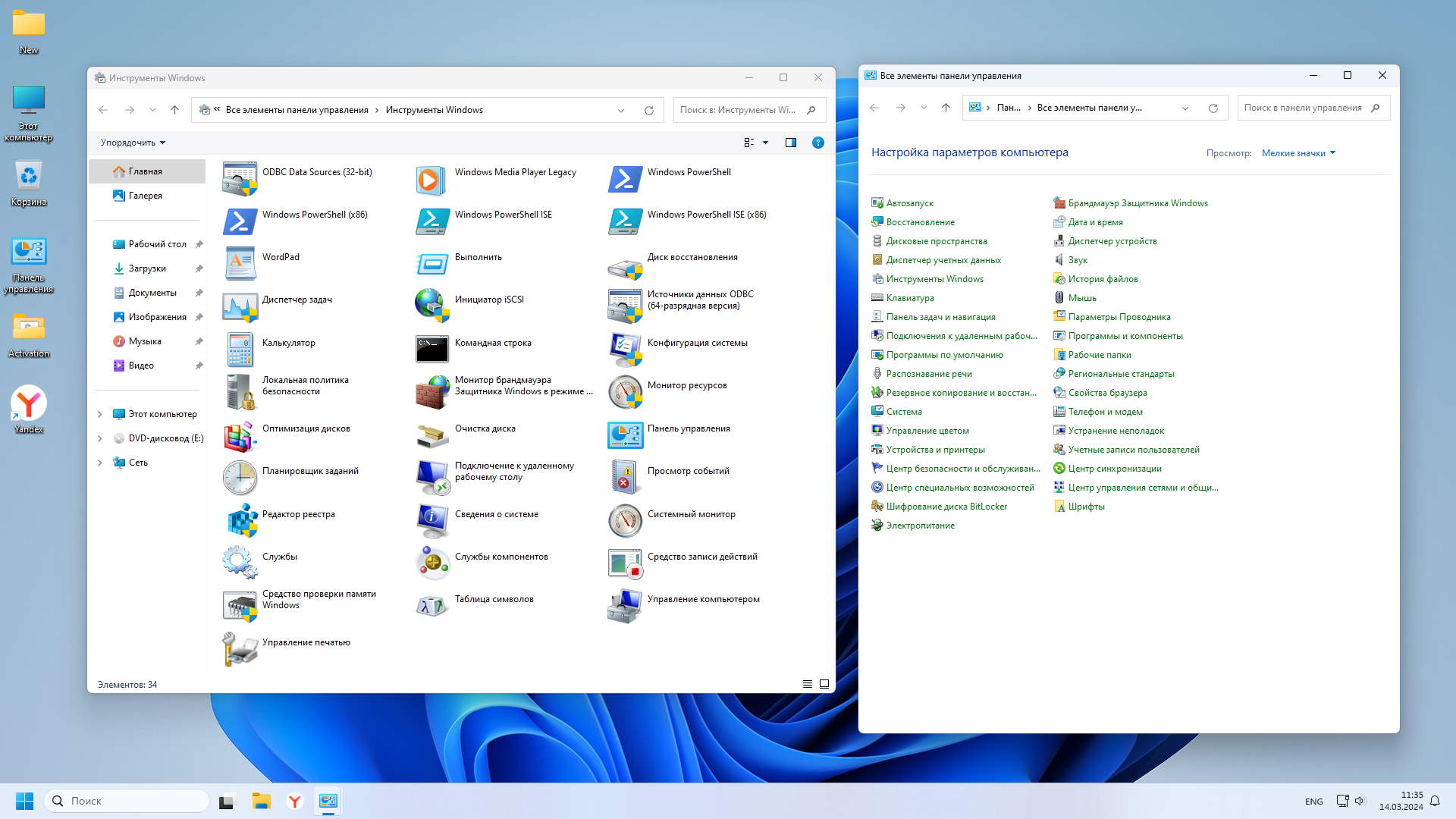
Task: Launch Командная строка icon
Action: (433, 349)
